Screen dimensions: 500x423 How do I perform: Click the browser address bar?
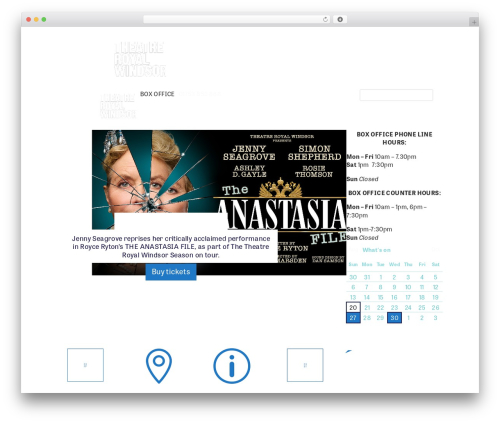237,20
